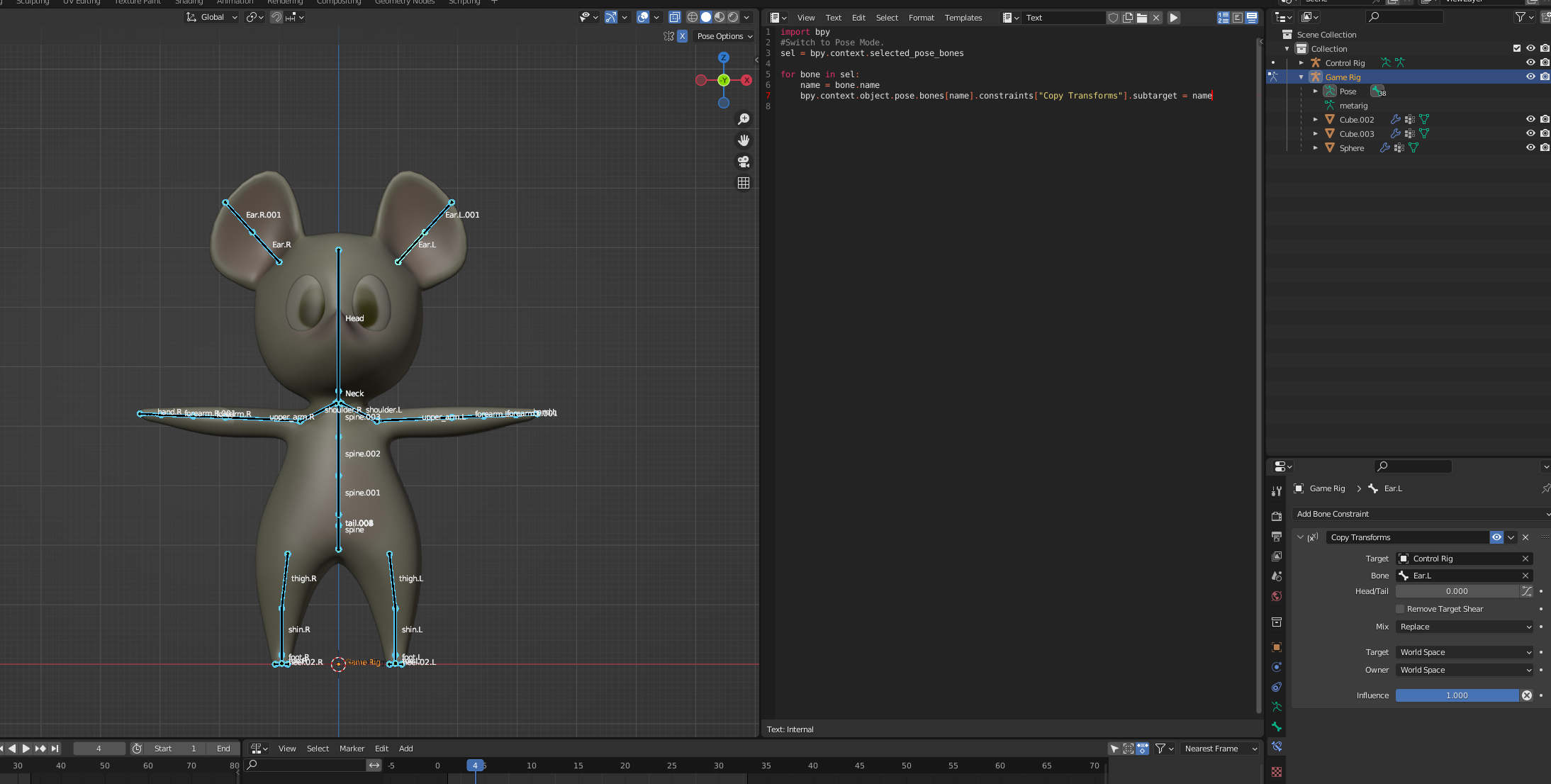Open the Tool properties tab icon
This screenshot has width=1551, height=784.
pyautogui.click(x=1277, y=491)
